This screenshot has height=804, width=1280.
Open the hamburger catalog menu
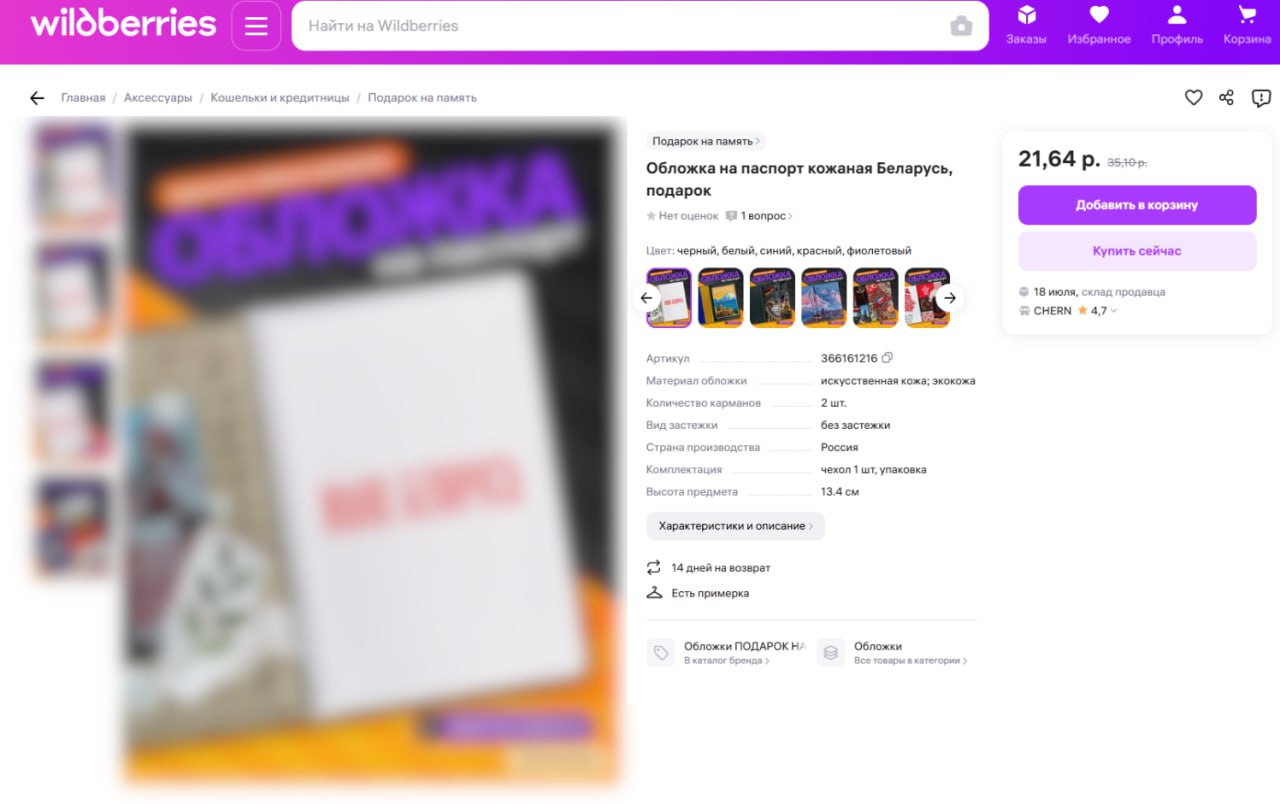pyautogui.click(x=256, y=26)
